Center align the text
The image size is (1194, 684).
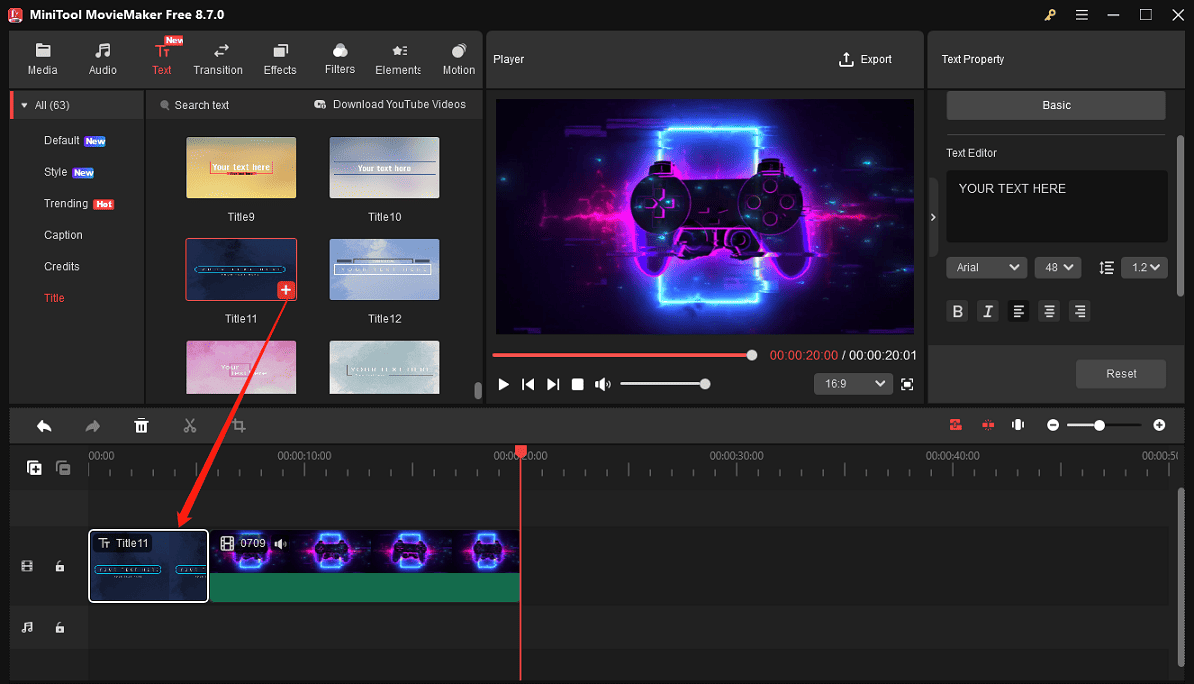1049,311
